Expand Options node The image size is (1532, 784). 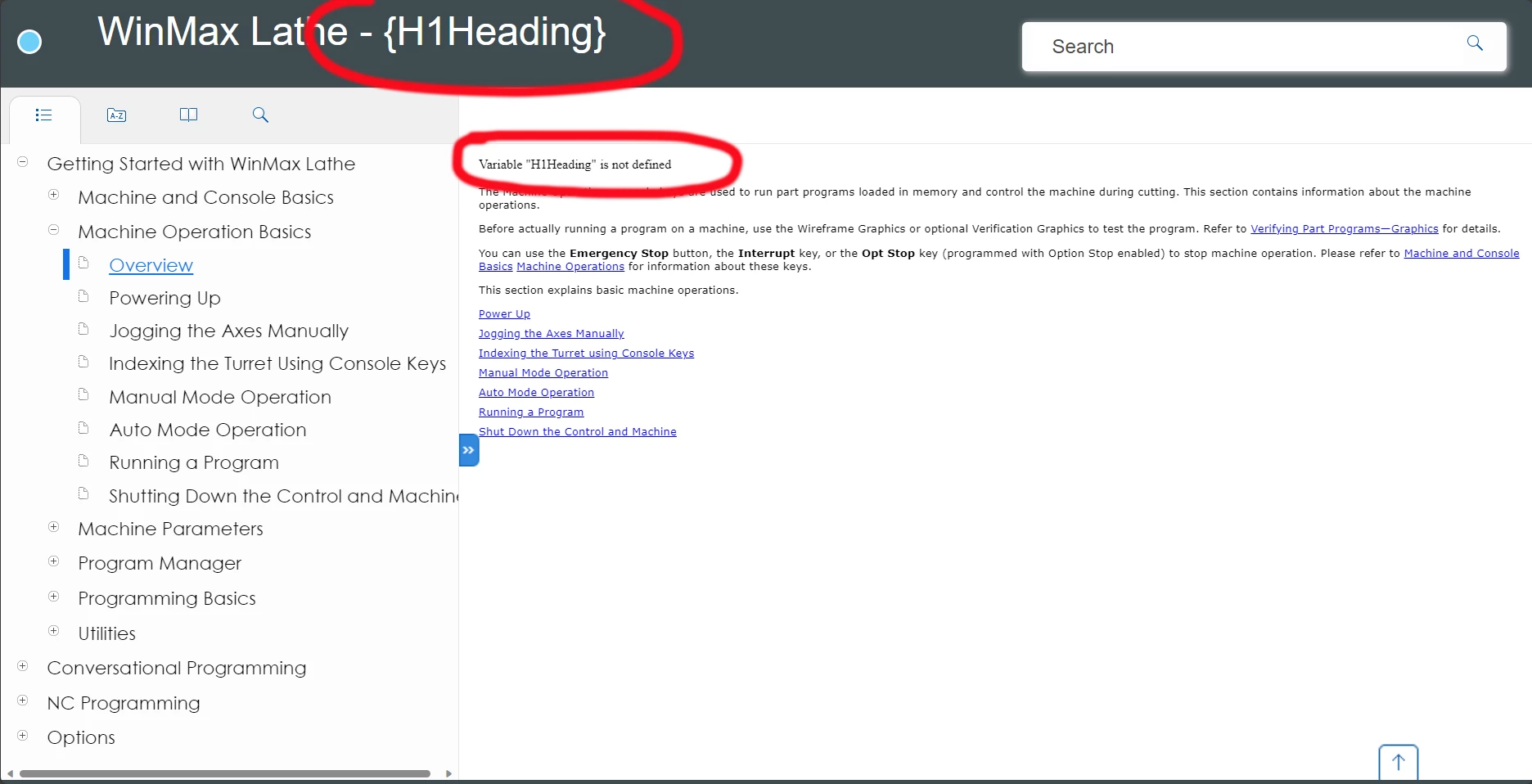pyautogui.click(x=23, y=736)
